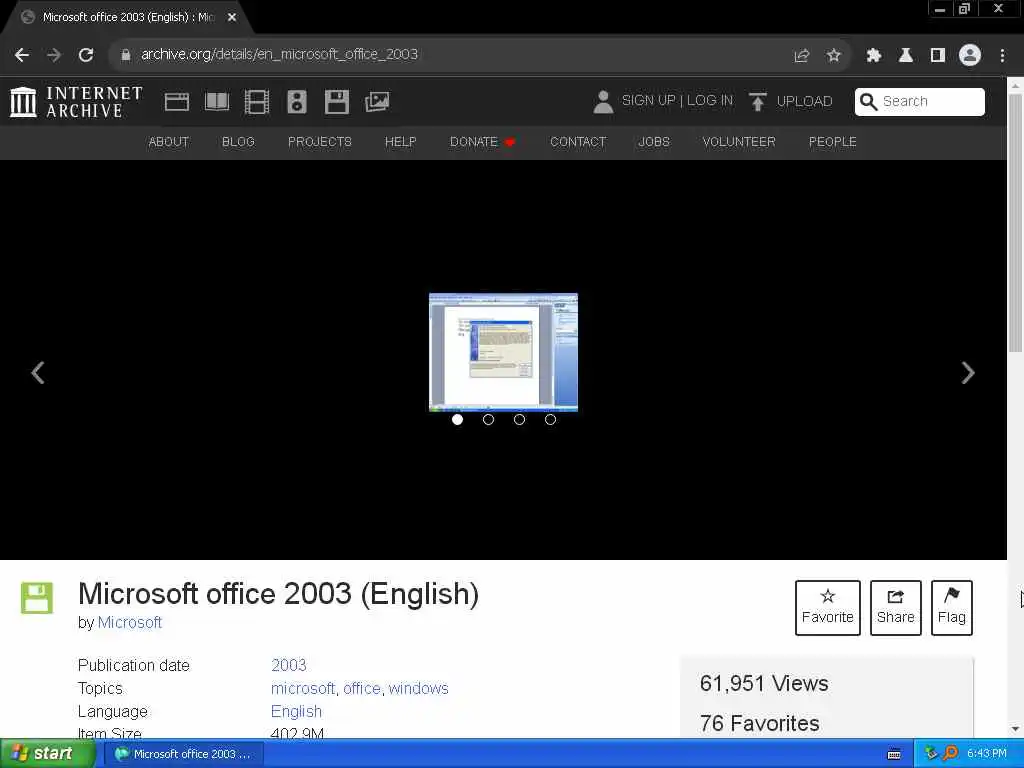Click the scrollbar down arrow
This screenshot has width=1024, height=768.
[1015, 728]
